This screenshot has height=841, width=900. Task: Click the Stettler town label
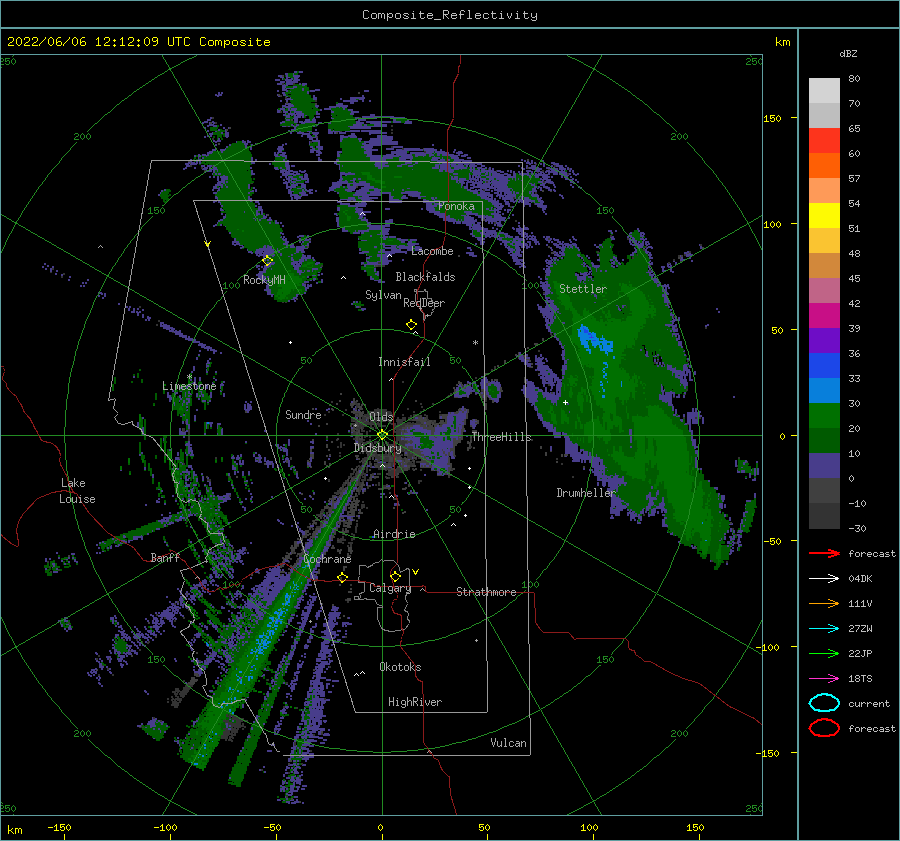(583, 289)
